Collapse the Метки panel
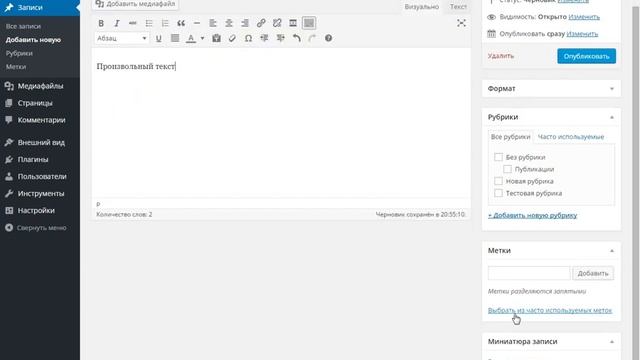This screenshot has height=360, width=640. point(612,251)
